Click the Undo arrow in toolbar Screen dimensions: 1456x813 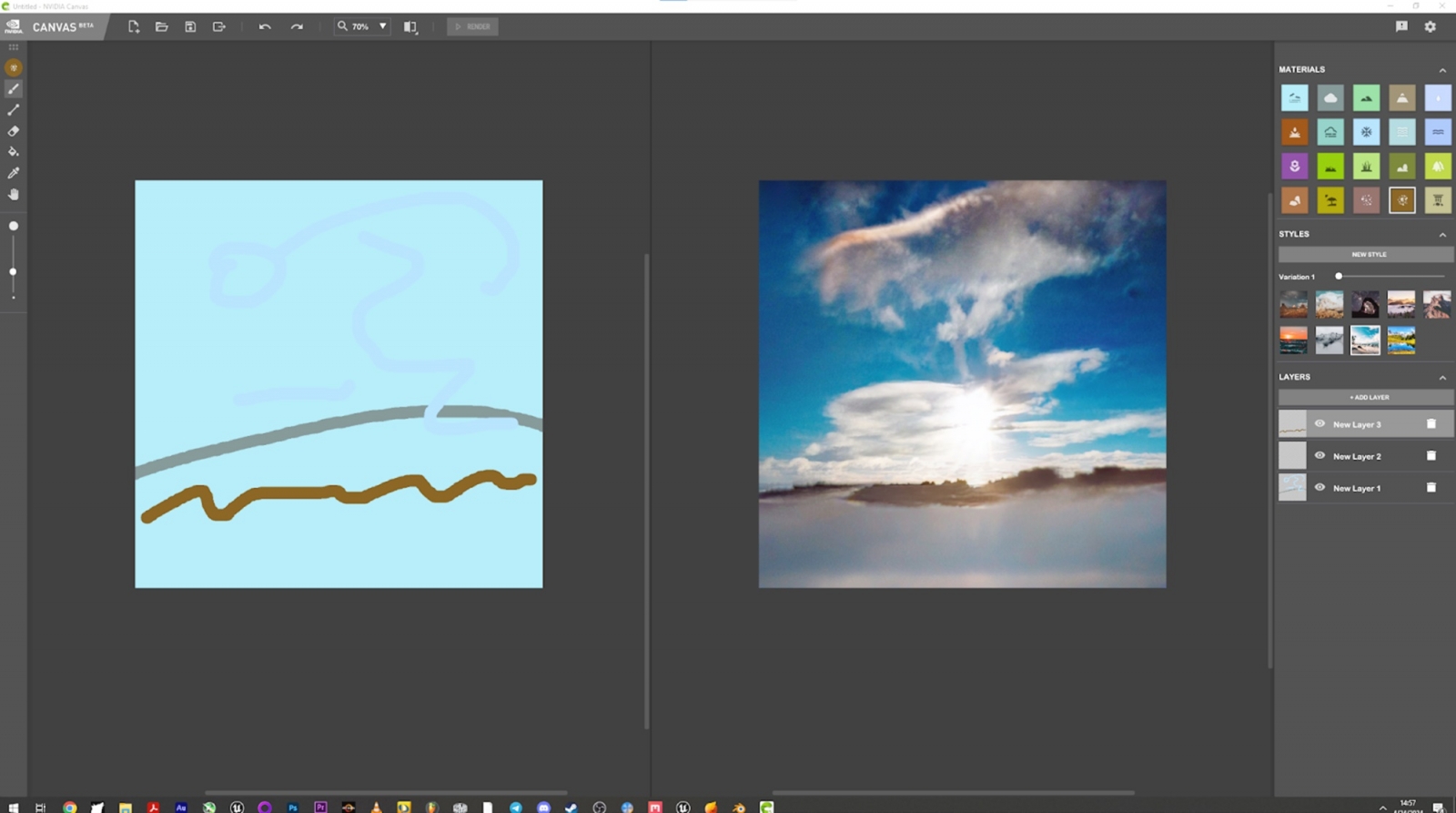(x=265, y=27)
